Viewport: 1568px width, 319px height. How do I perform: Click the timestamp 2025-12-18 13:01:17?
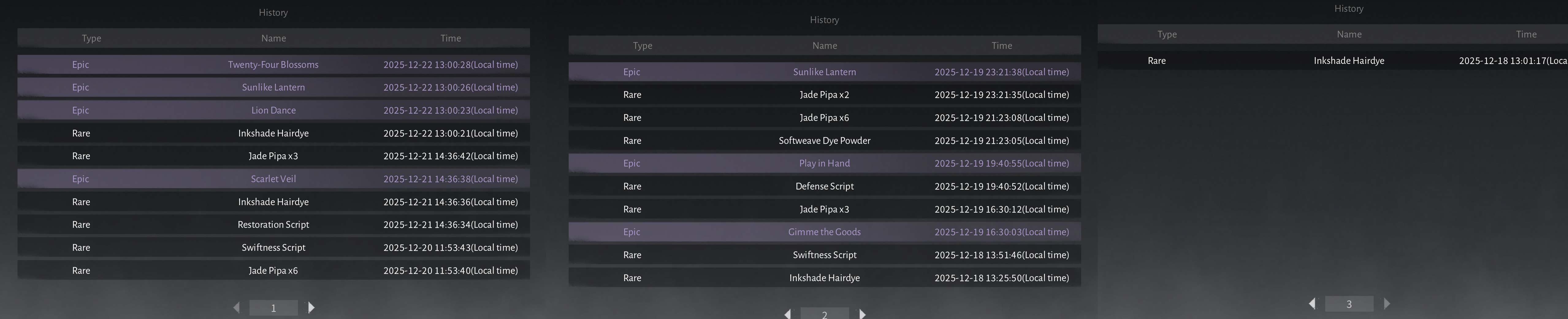(1513, 61)
